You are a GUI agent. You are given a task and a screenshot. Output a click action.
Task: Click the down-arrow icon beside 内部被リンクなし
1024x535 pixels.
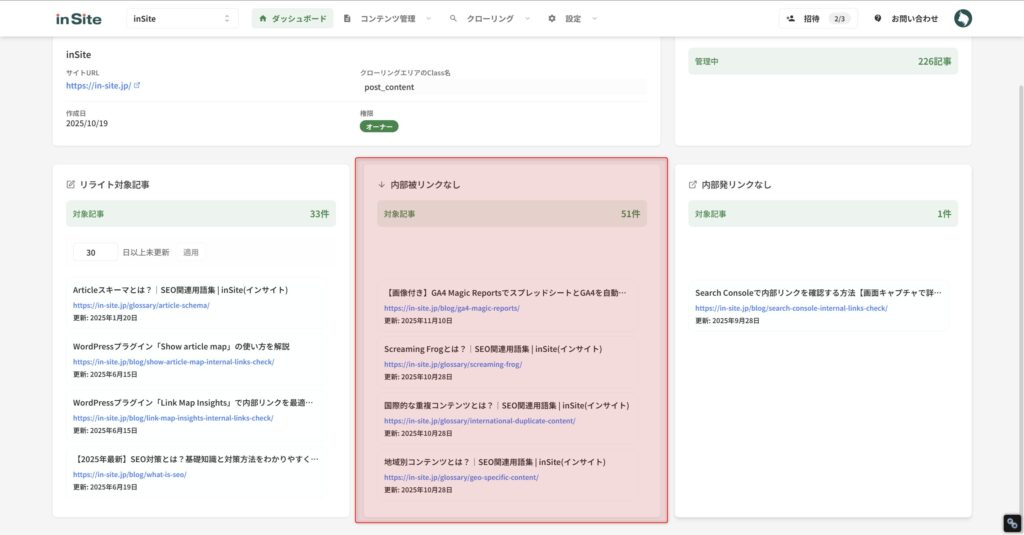pos(381,185)
